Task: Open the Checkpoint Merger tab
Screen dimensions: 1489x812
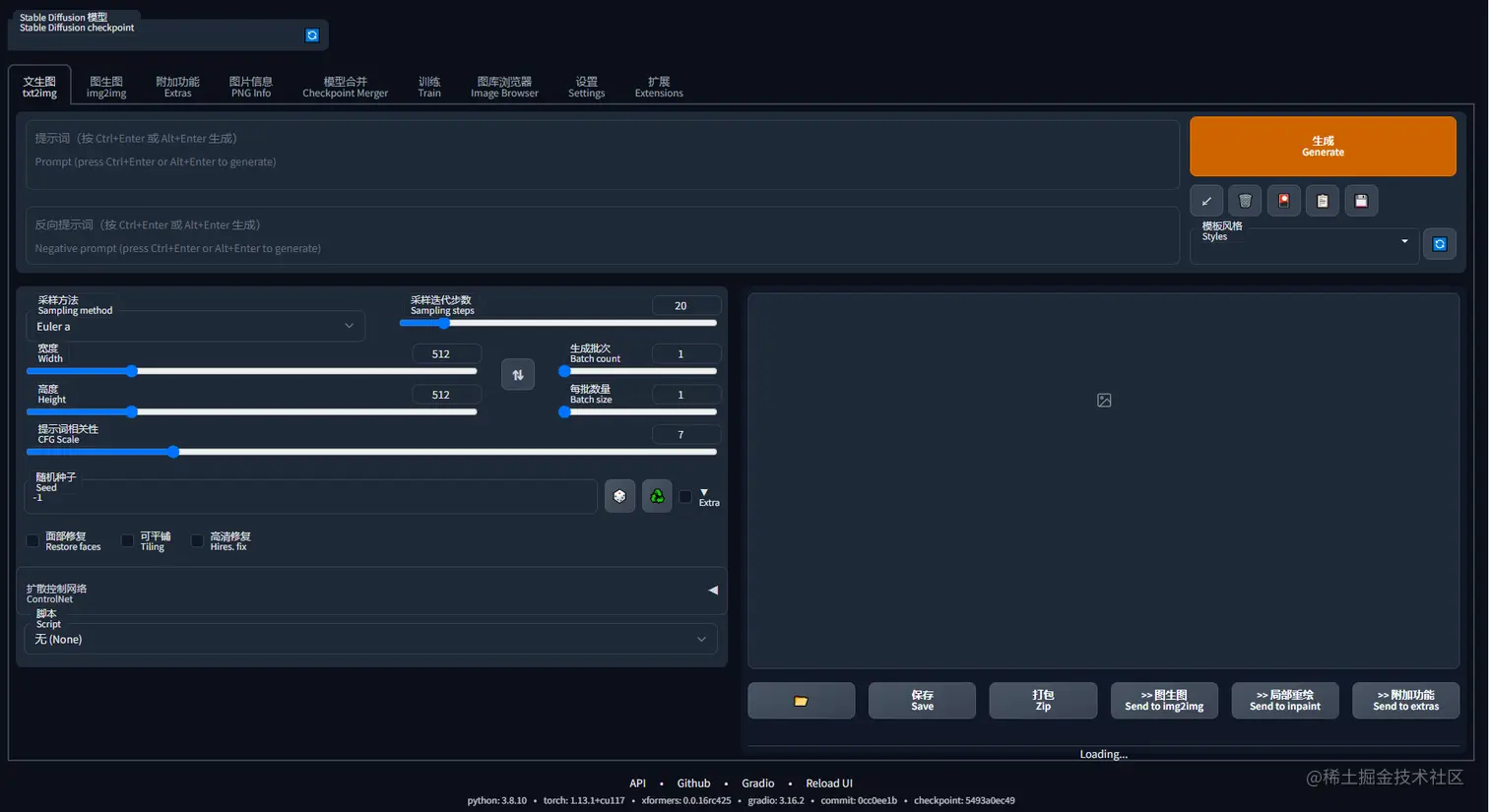Action: click(345, 87)
